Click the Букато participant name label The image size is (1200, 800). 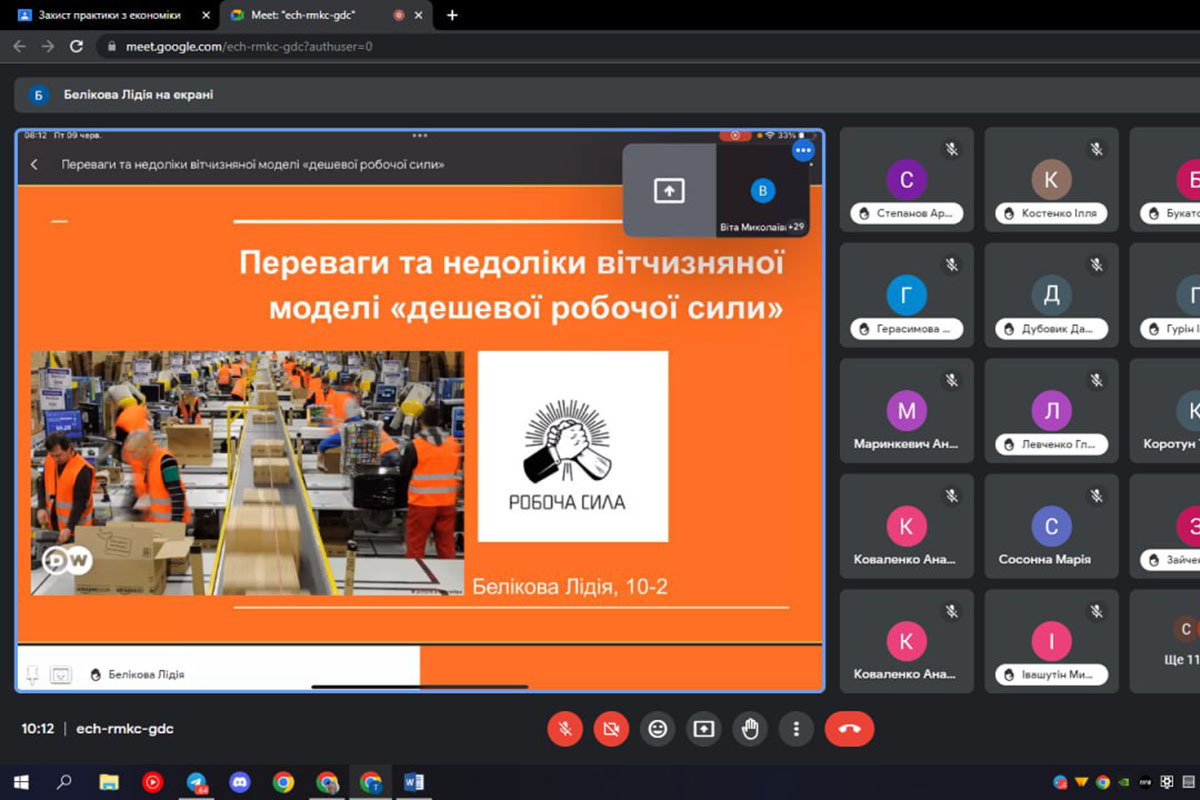[x=1171, y=213]
